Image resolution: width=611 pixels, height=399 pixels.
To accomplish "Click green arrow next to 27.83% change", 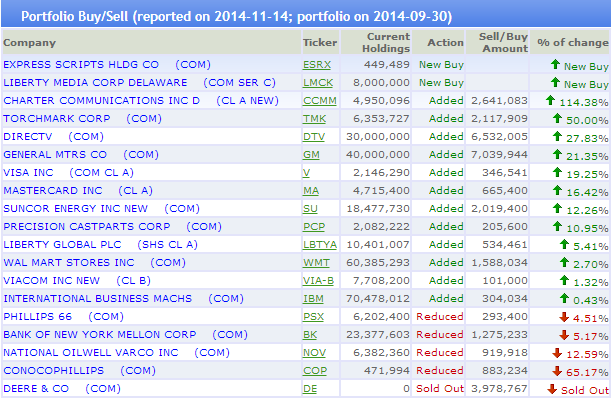I will (557, 136).
